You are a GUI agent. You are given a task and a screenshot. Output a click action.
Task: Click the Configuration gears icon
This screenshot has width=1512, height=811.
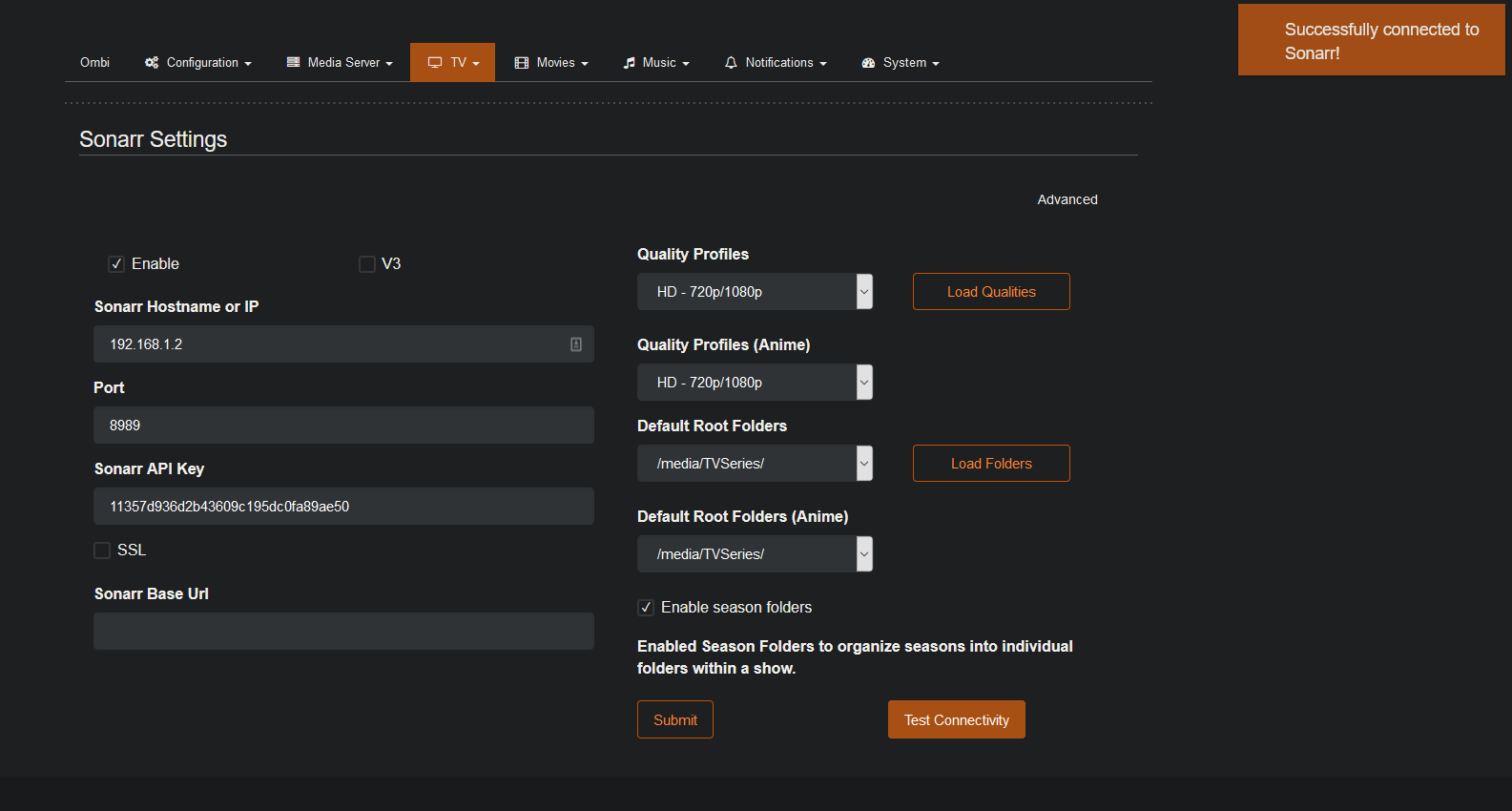152,63
